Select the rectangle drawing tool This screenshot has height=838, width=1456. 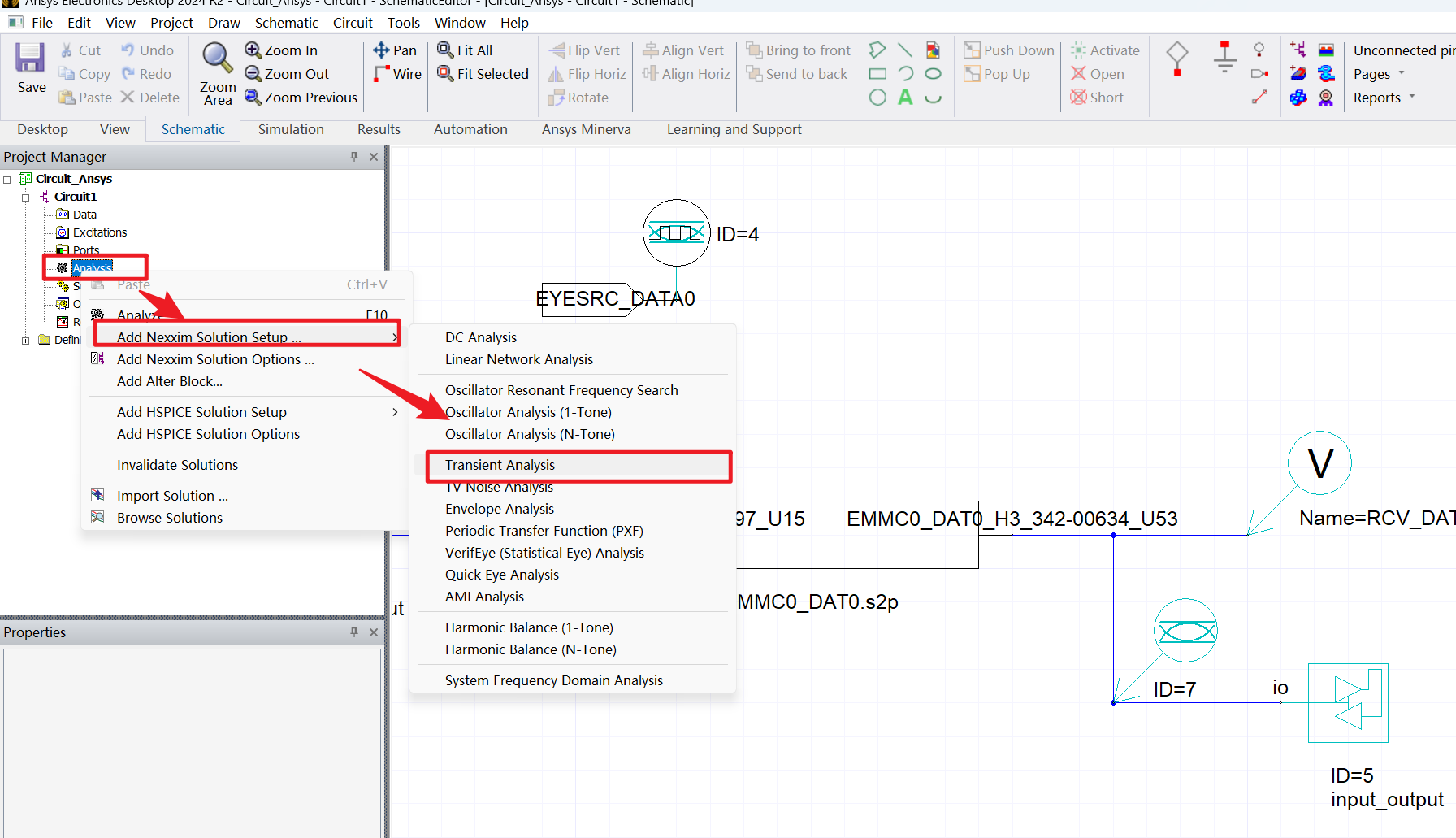pyautogui.click(x=877, y=74)
